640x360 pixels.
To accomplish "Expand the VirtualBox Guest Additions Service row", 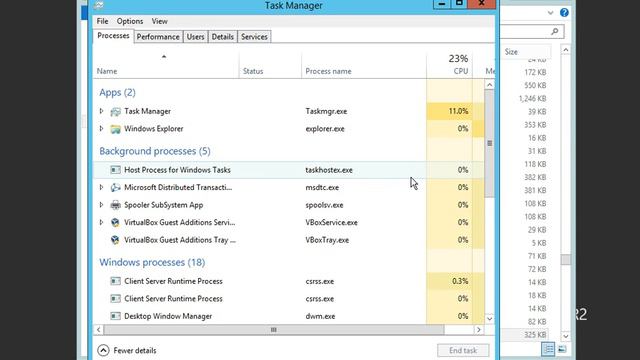I will pyautogui.click(x=101, y=222).
